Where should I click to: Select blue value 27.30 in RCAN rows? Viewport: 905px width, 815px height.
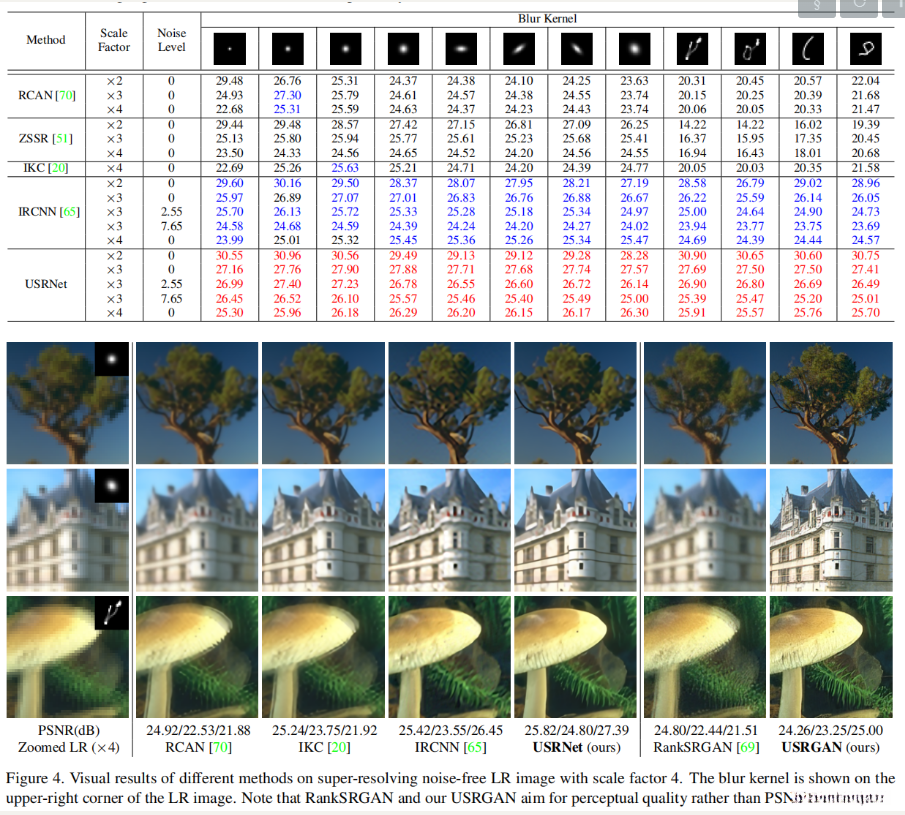tap(287, 95)
